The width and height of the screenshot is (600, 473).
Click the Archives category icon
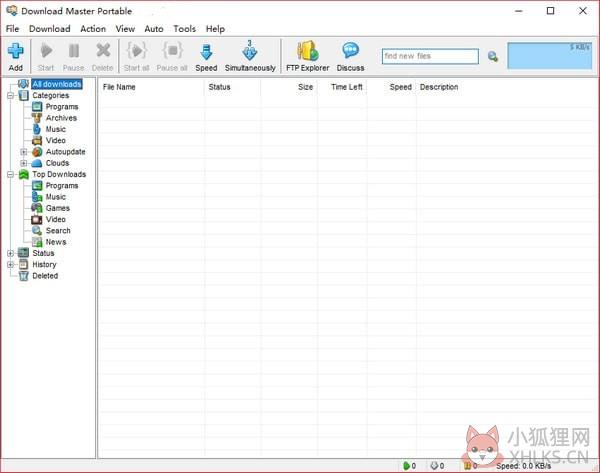(x=37, y=118)
